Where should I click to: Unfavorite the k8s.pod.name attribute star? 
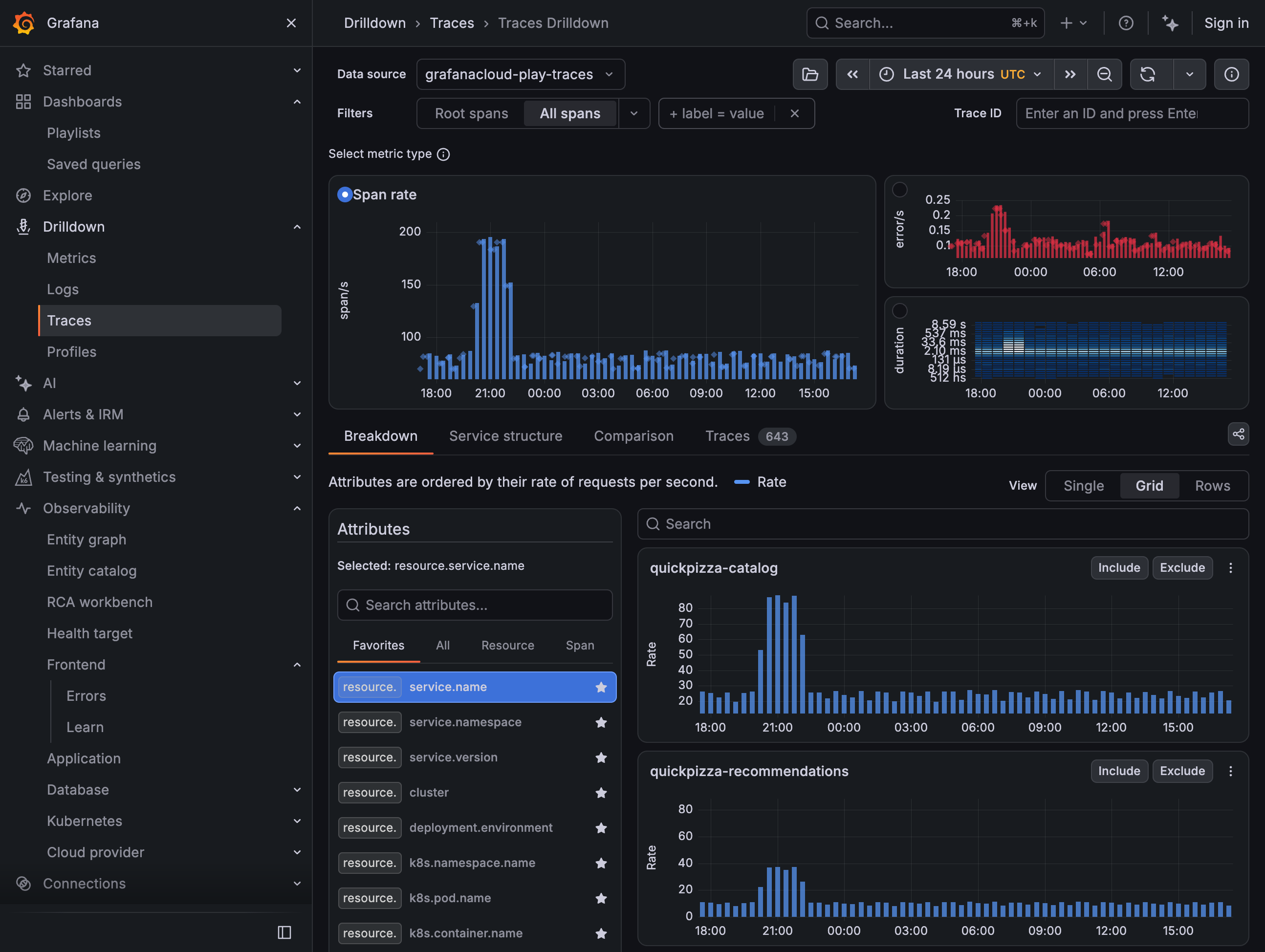pos(601,898)
